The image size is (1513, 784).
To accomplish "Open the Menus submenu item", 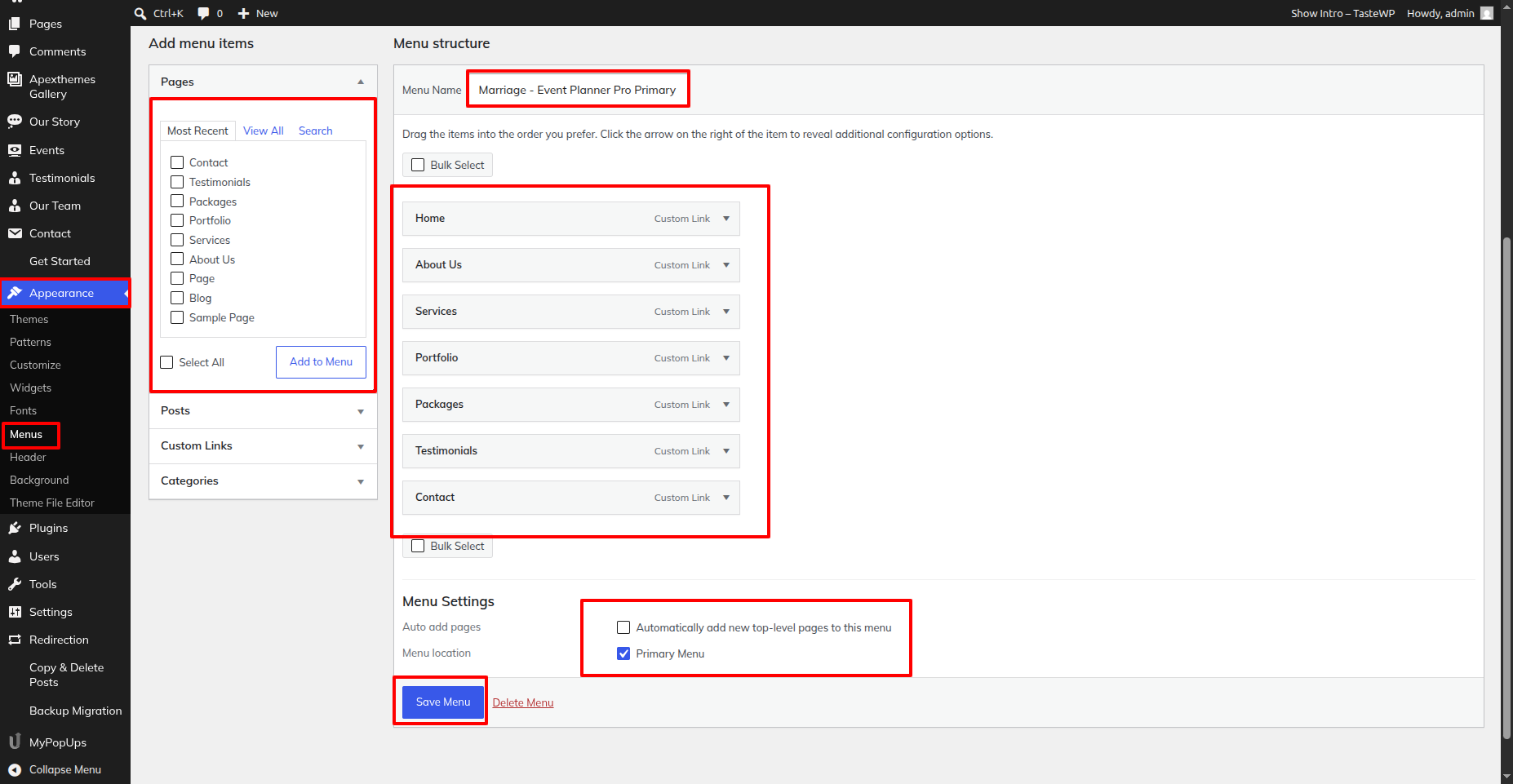I will click(26, 434).
